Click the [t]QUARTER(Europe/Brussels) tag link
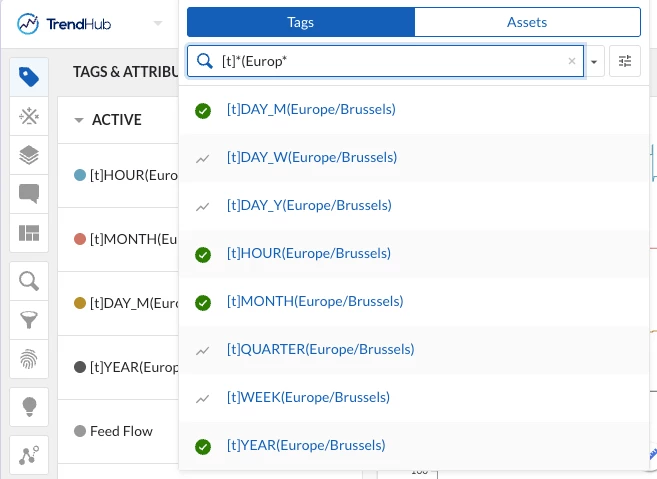The image size is (657, 479). [x=320, y=350]
